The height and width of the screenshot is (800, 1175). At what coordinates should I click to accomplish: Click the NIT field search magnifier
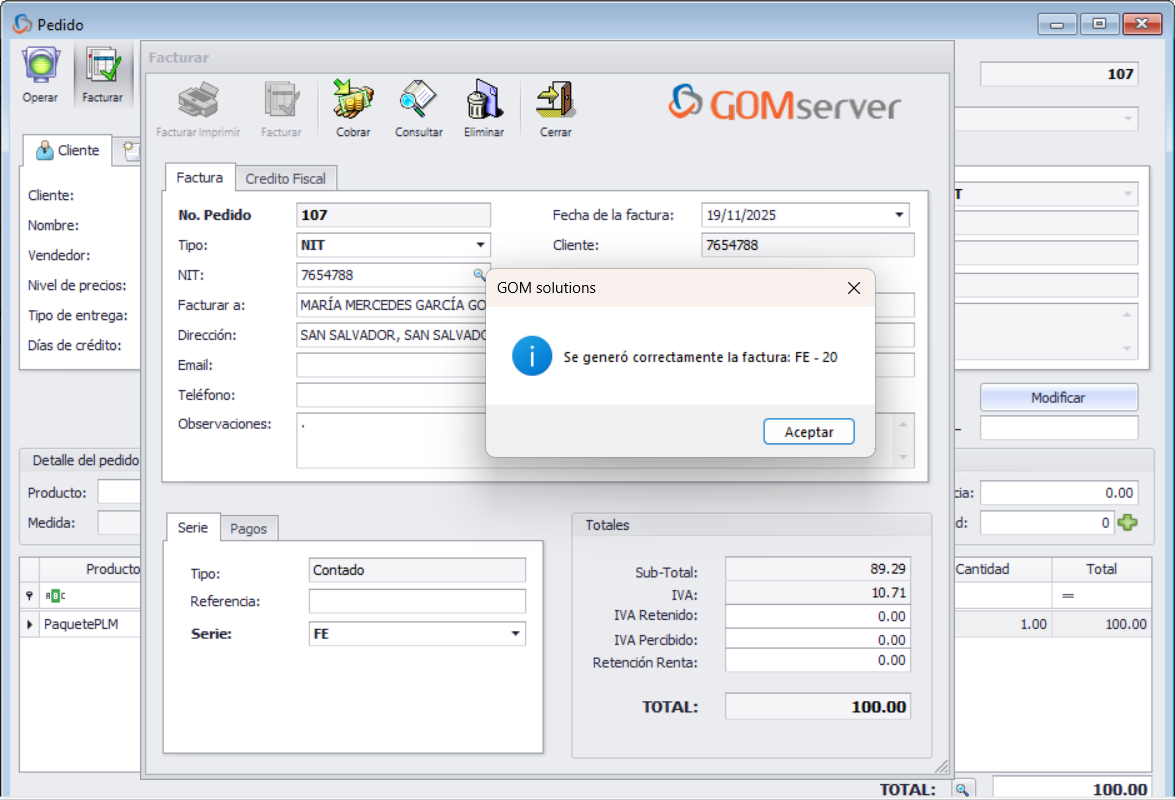tap(479, 274)
